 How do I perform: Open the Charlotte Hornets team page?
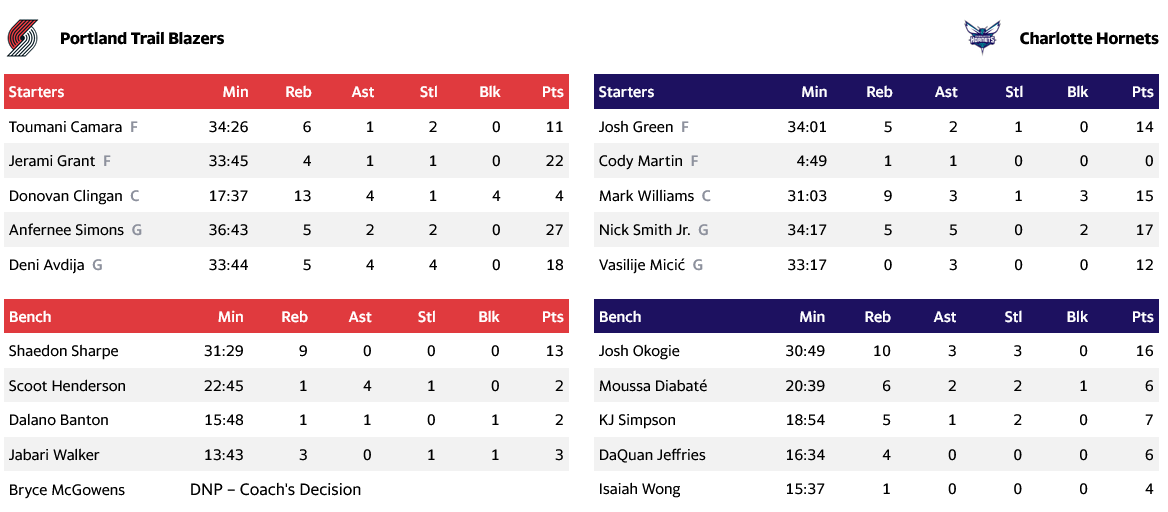(1088, 39)
